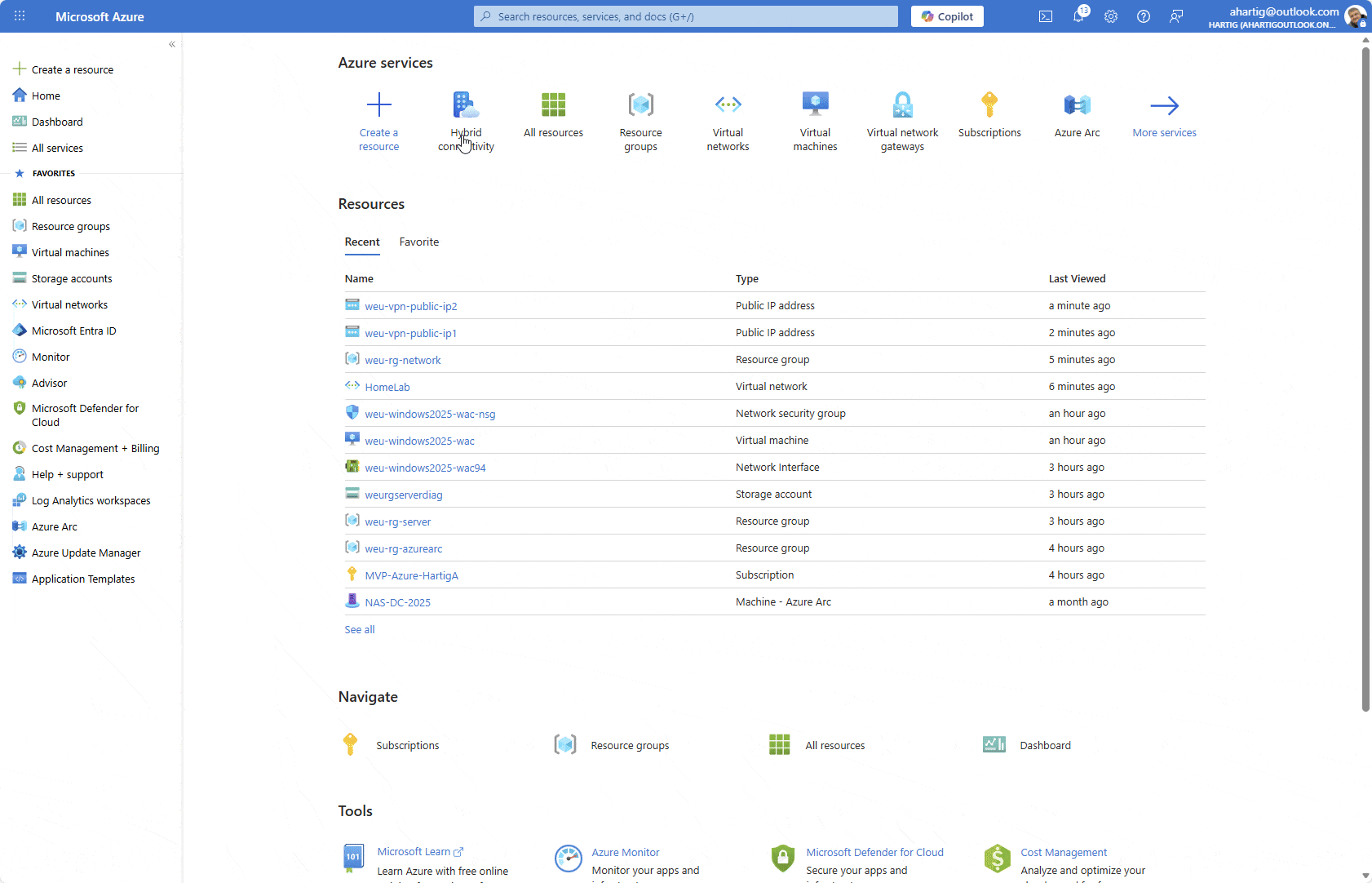The image size is (1372, 883).
Task: Open the notifications bell
Action: (x=1078, y=16)
